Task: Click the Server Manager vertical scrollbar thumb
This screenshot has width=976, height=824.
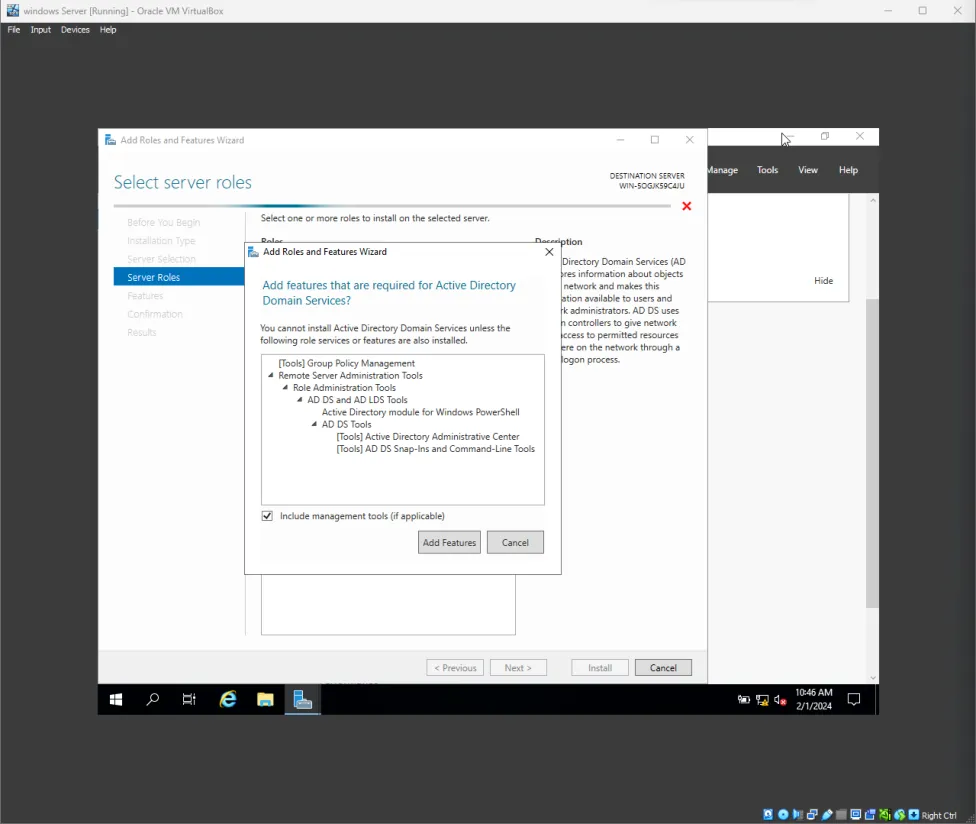Action: tap(873, 453)
